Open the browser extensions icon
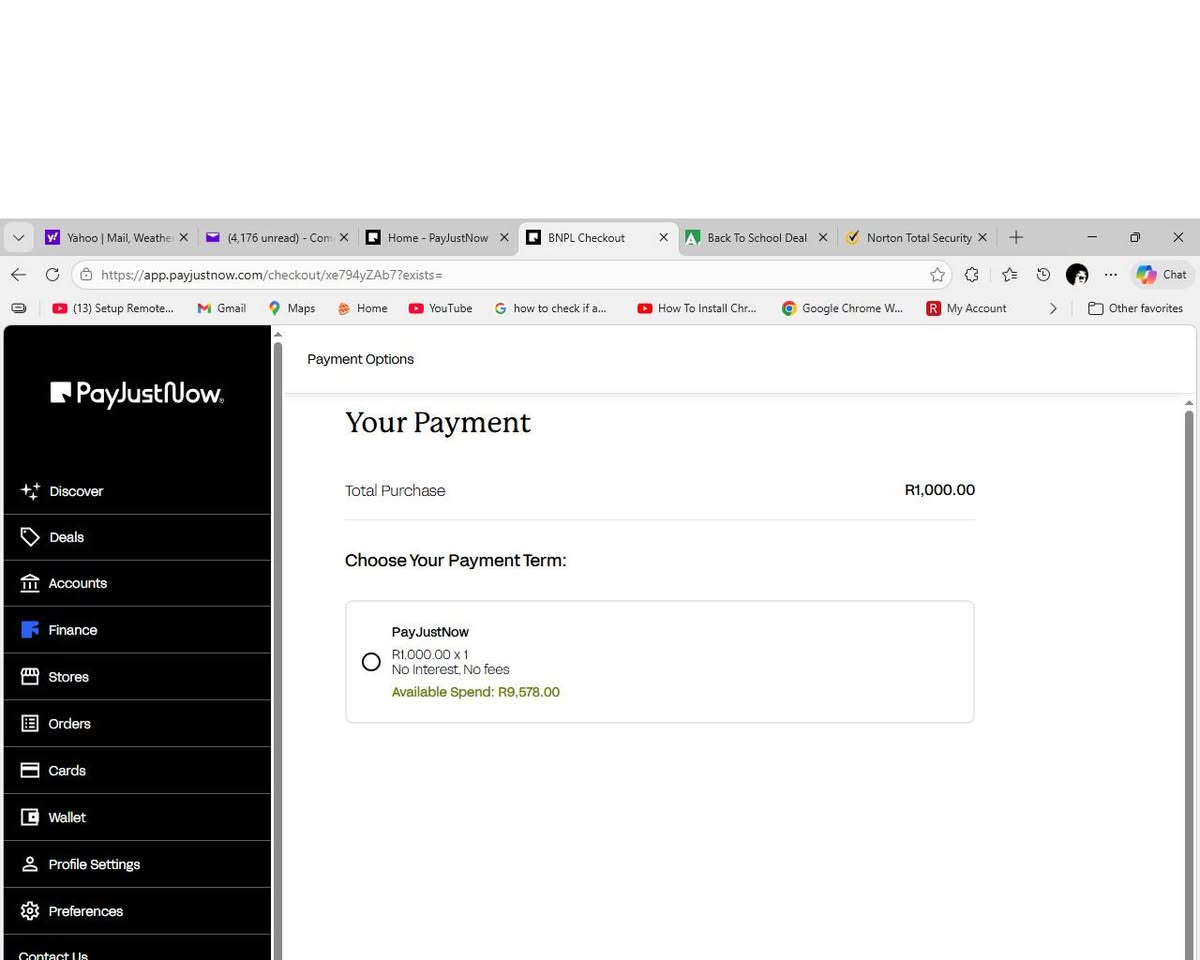The width and height of the screenshot is (1200, 960). (x=972, y=274)
